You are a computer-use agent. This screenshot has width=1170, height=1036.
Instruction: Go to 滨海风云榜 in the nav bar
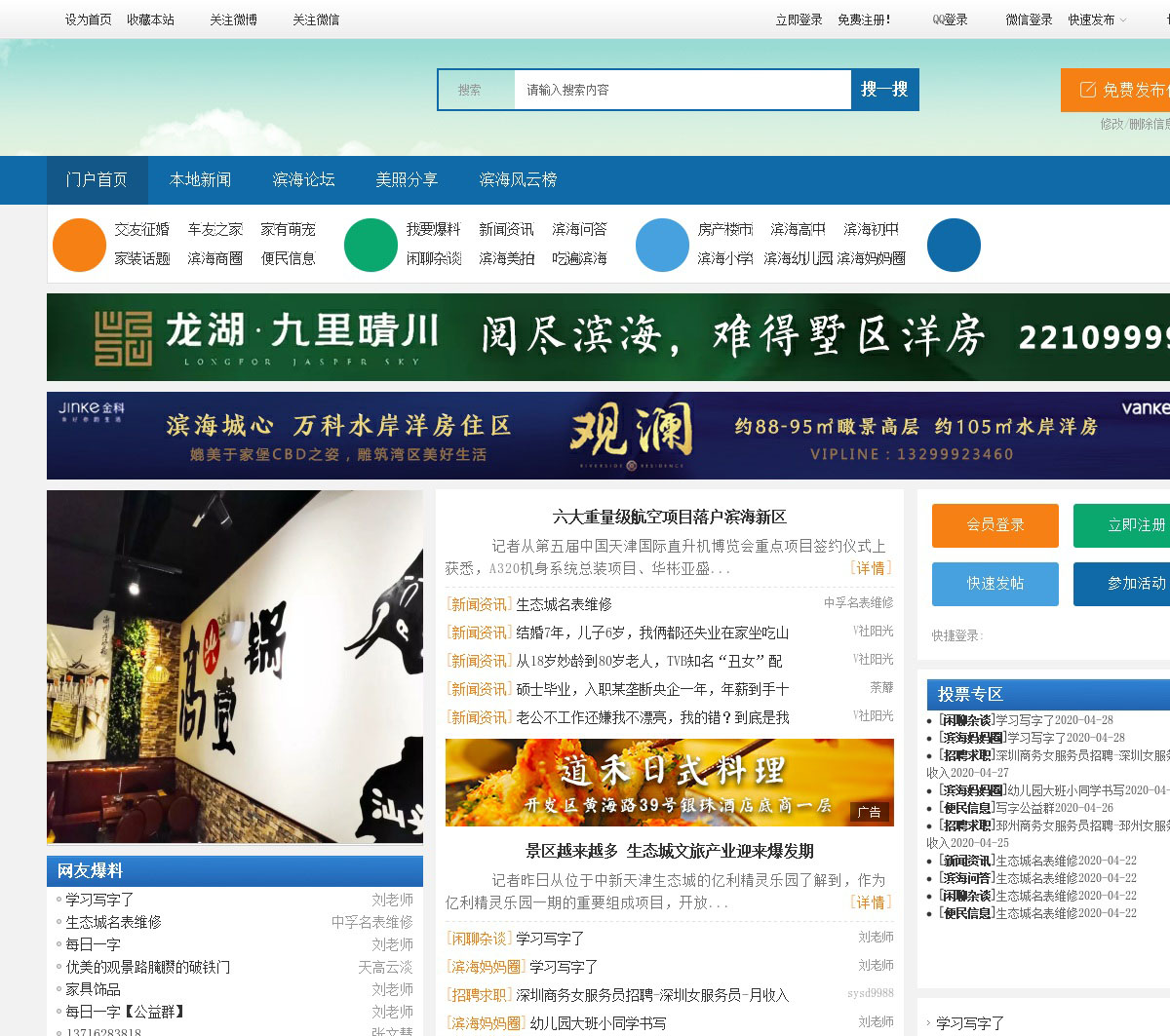(518, 180)
